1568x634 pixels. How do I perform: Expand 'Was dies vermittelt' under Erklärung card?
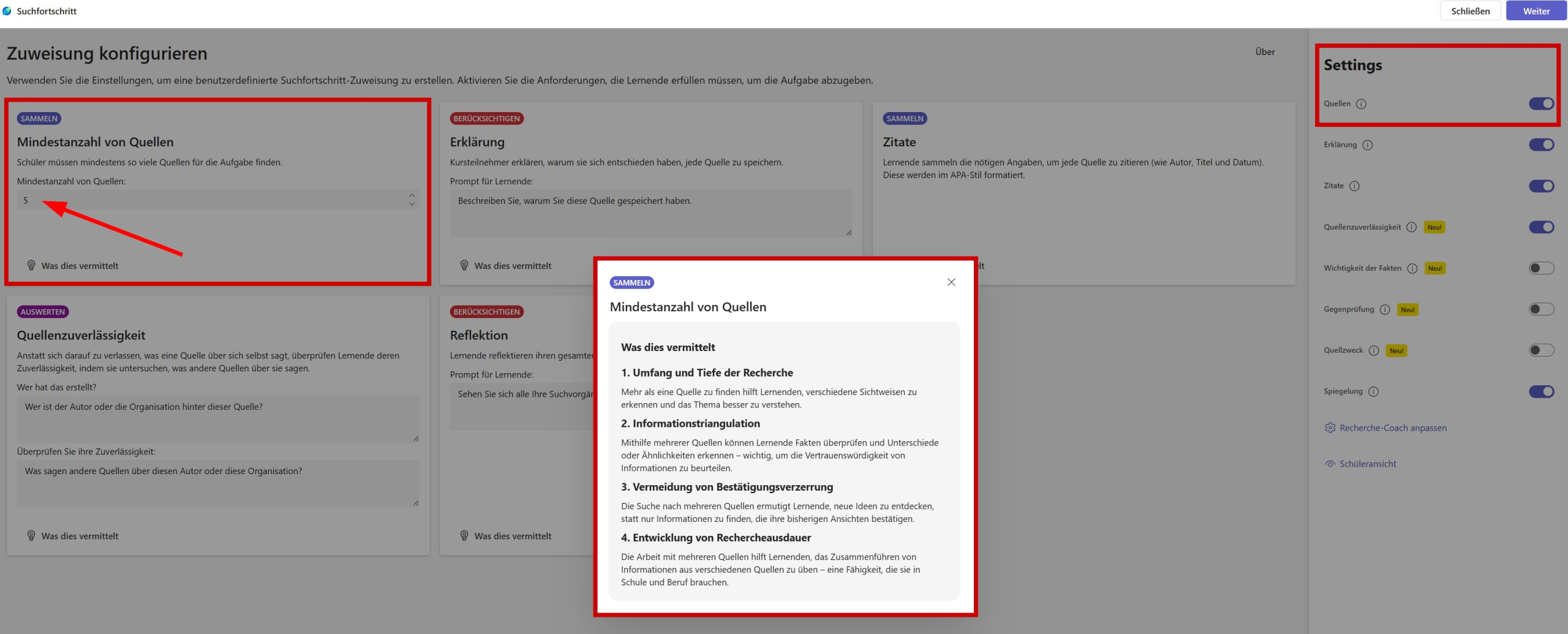coord(512,266)
